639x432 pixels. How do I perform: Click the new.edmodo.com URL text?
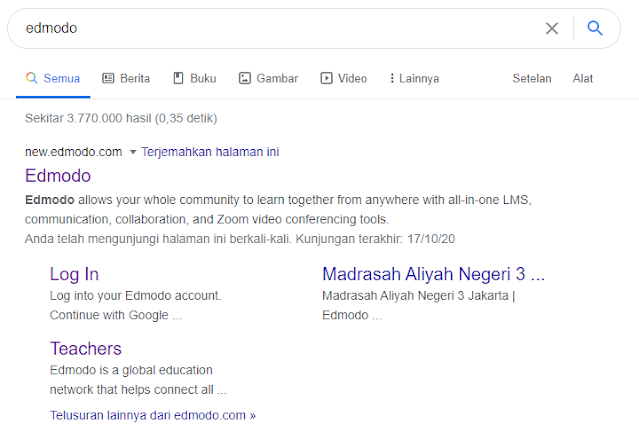[x=73, y=152]
